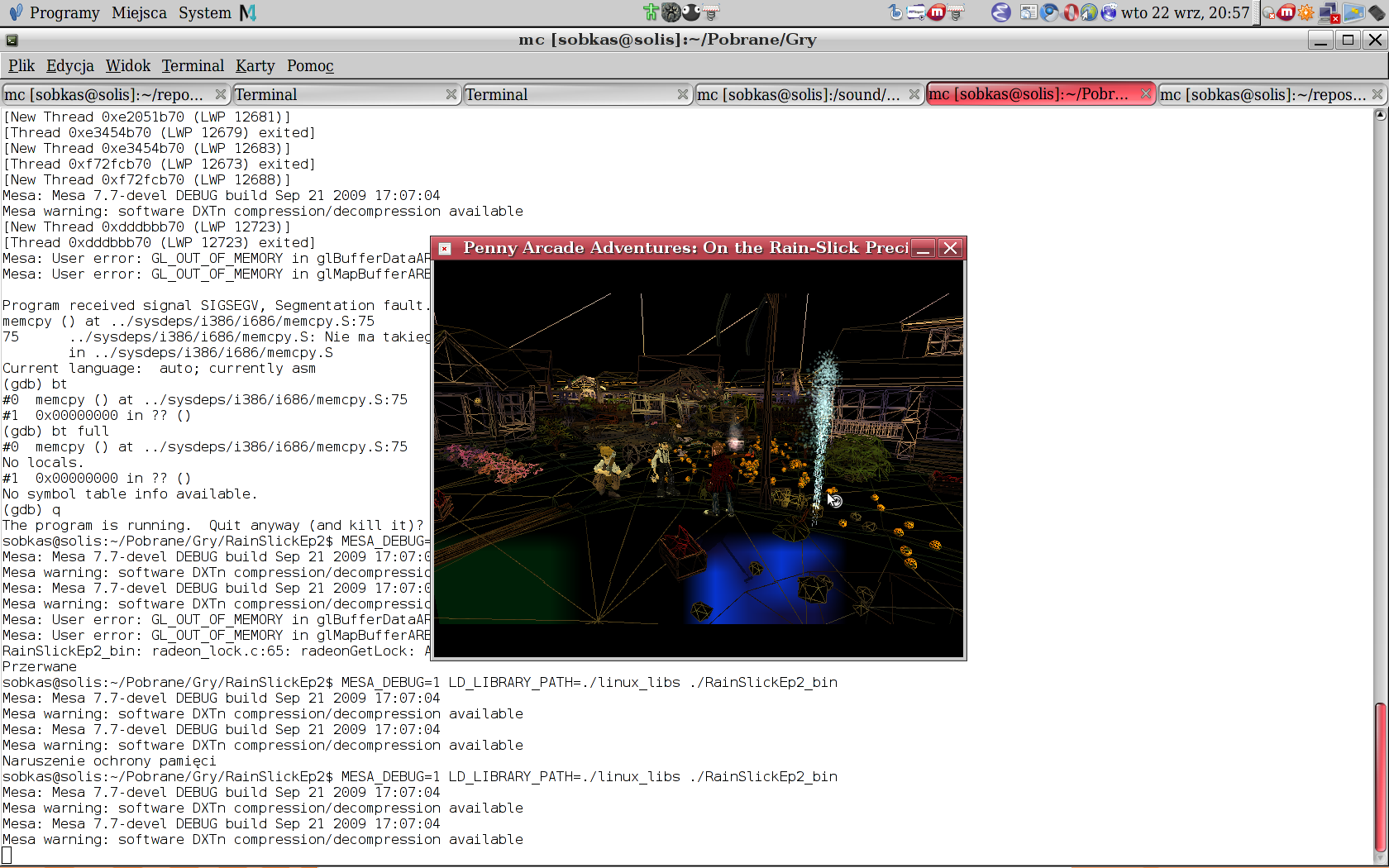Close the first mc ~/repo tab

[x=220, y=94]
